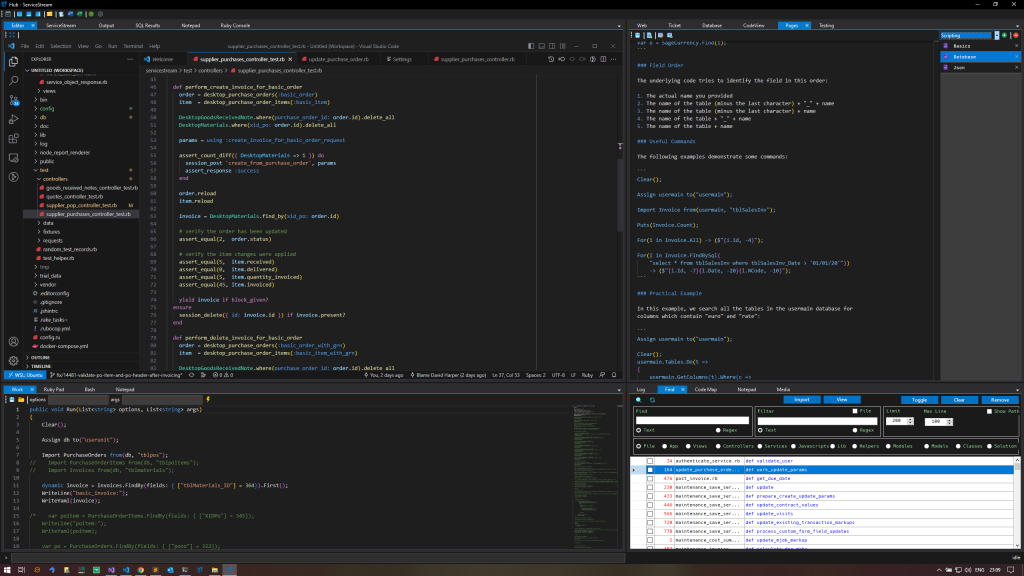1024x576 pixels.
Task: Click the Work panel code minimap
Action: tap(594, 476)
